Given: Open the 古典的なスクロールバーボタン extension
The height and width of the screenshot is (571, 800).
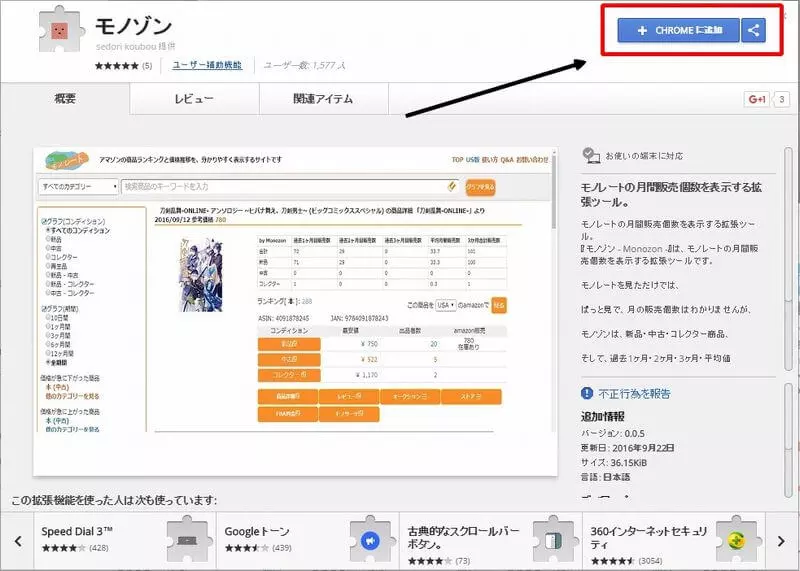Looking at the screenshot, I should pos(491,540).
